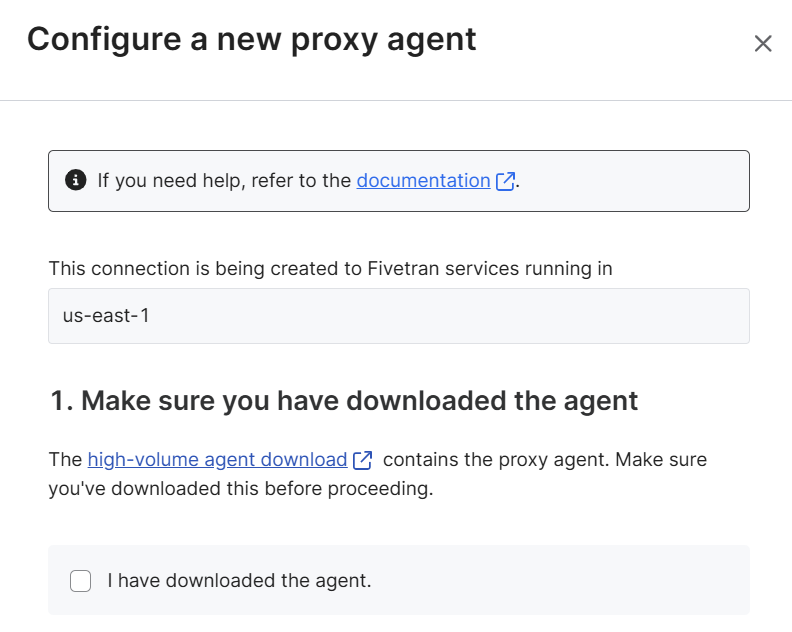792x632 pixels.
Task: Open the high-volume agent download link
Action: 217,460
